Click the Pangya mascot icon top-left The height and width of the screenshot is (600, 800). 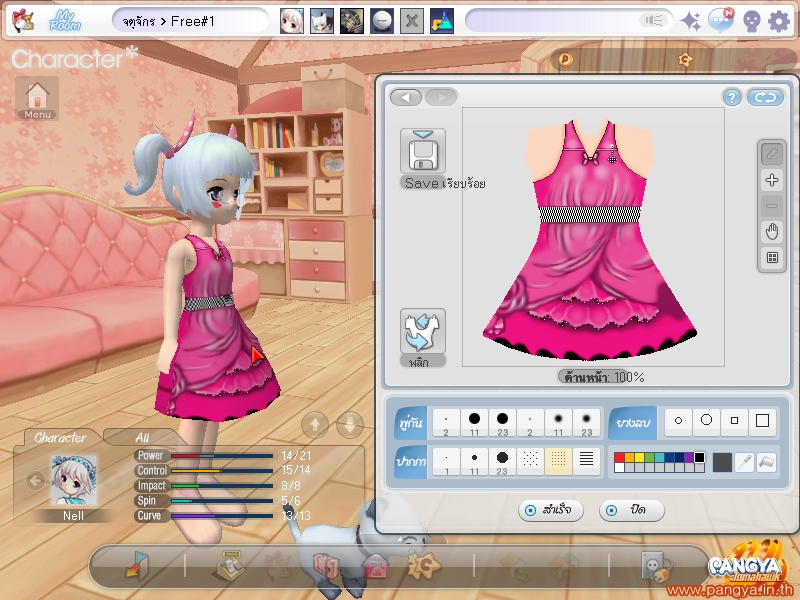coord(22,21)
